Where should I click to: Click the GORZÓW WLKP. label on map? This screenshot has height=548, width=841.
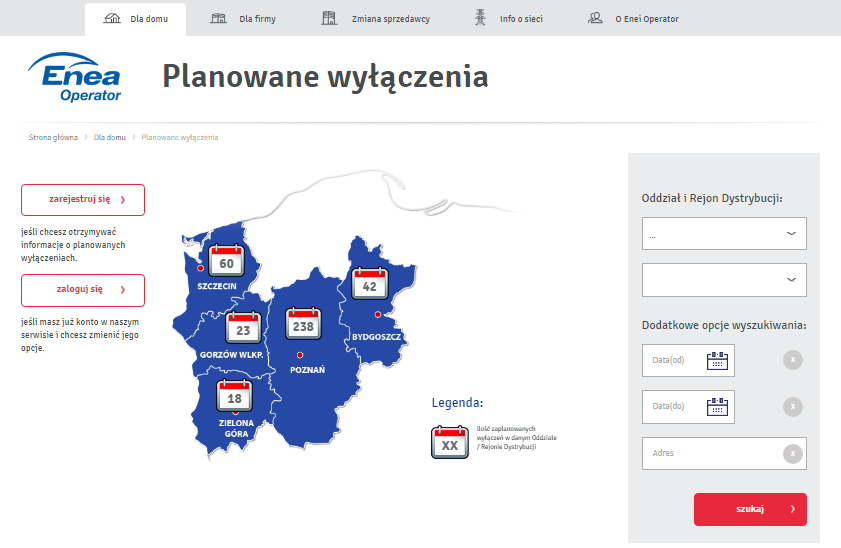coord(232,355)
